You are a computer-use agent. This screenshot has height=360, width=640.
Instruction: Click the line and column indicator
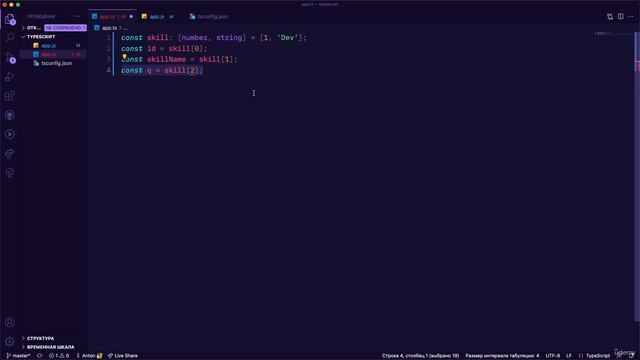[x=420, y=356]
